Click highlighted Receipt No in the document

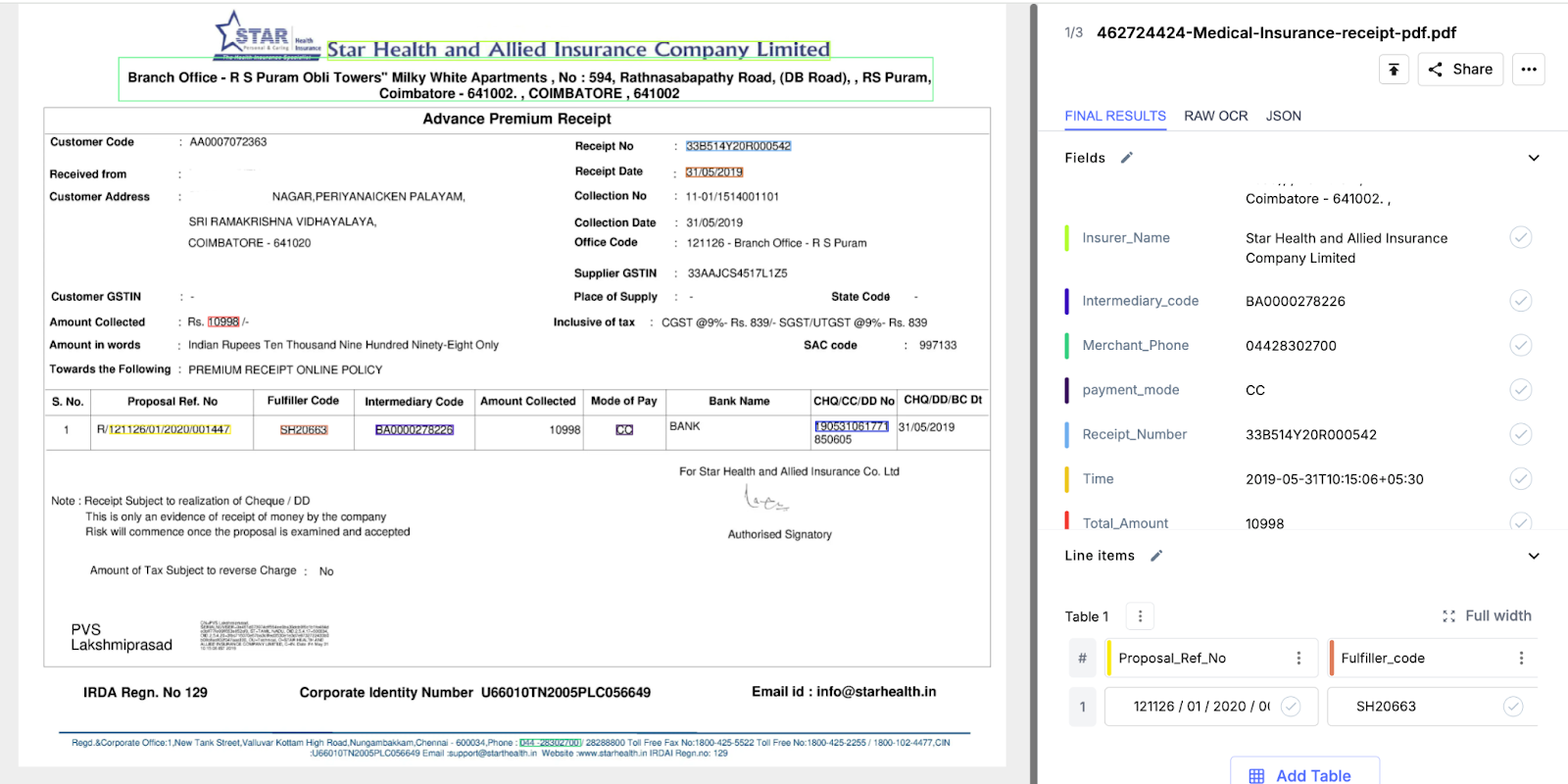pos(738,146)
